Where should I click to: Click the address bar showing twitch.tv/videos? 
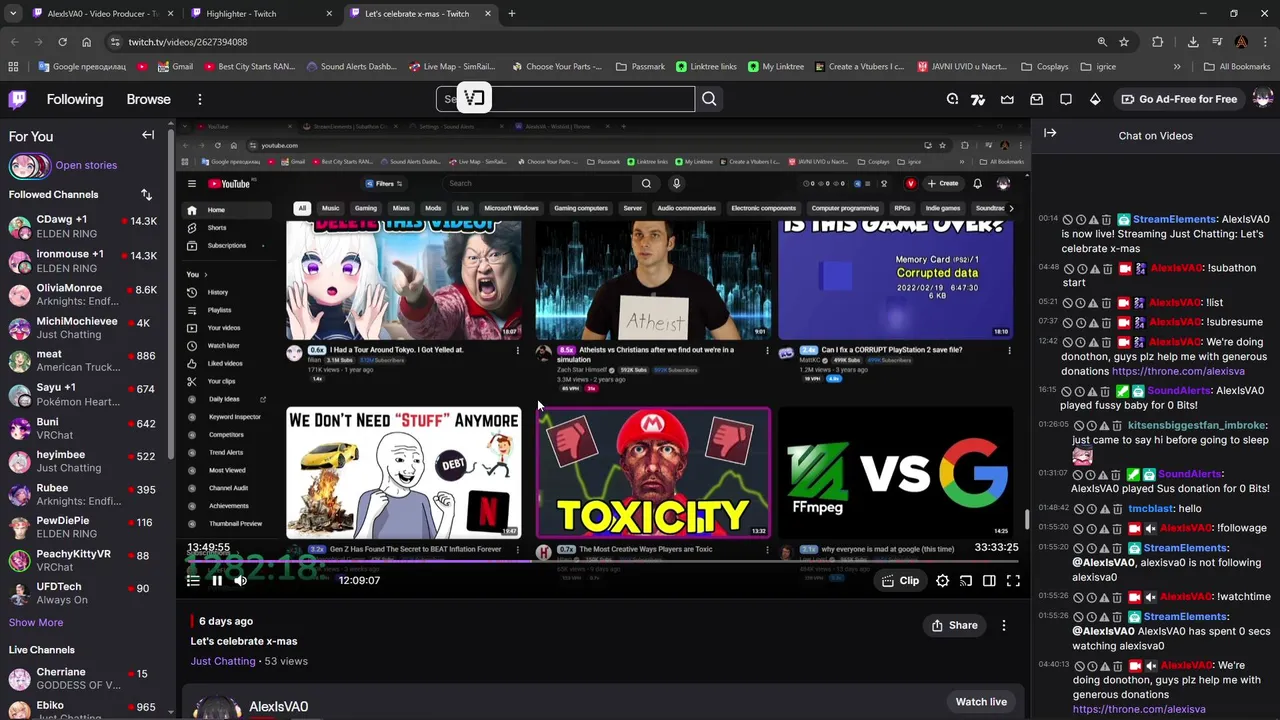pyautogui.click(x=600, y=42)
